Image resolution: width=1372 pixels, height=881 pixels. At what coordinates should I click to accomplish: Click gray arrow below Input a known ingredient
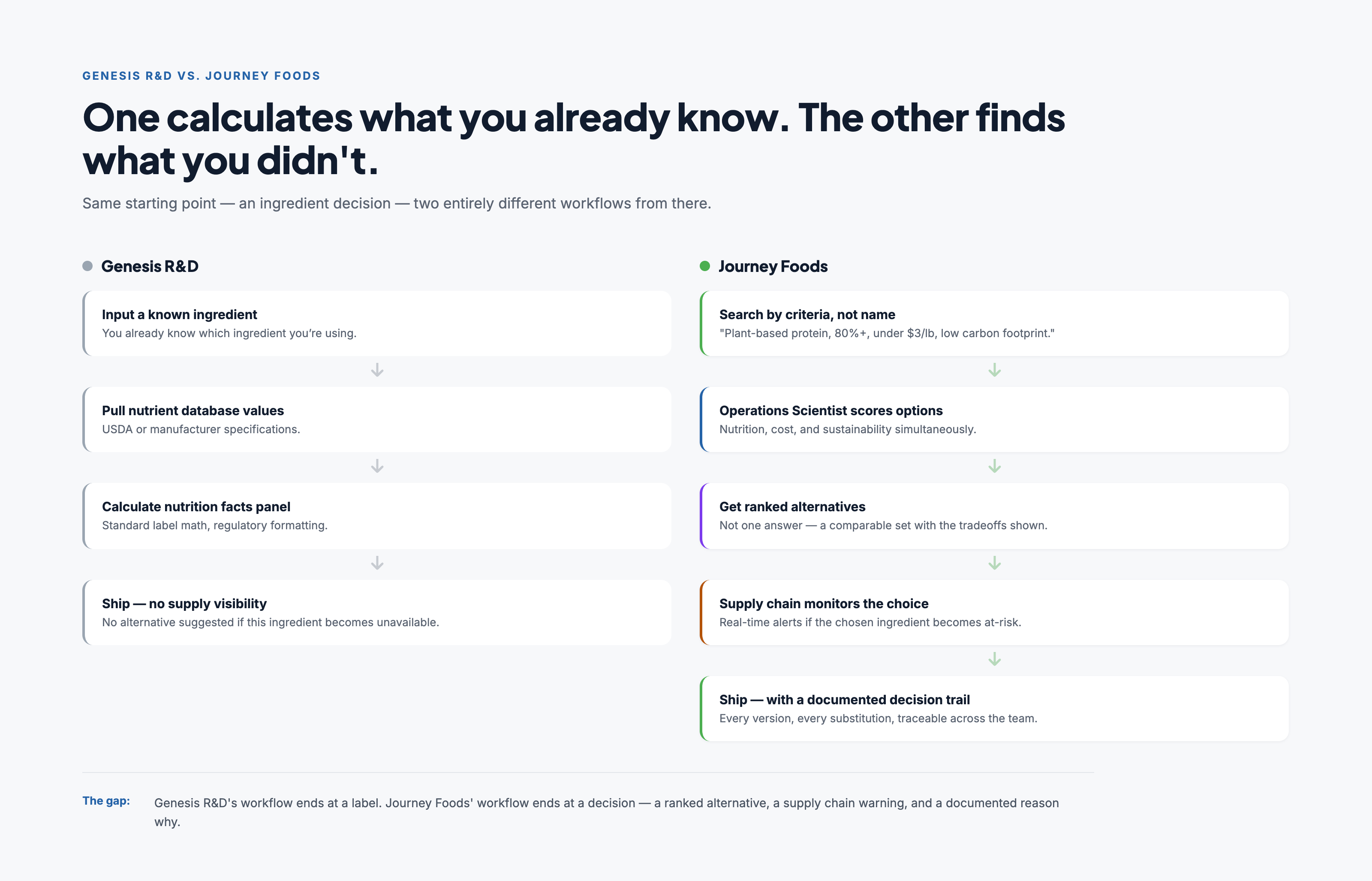click(x=377, y=370)
